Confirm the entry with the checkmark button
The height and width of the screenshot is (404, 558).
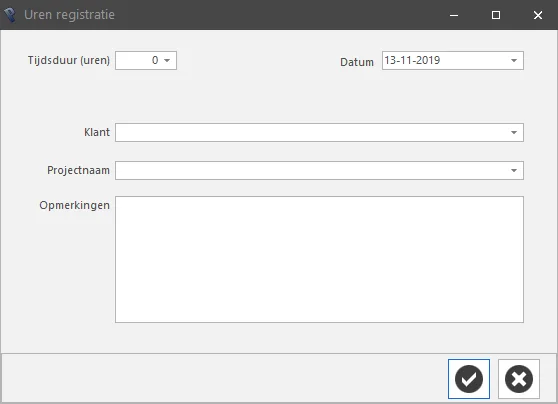pos(469,379)
